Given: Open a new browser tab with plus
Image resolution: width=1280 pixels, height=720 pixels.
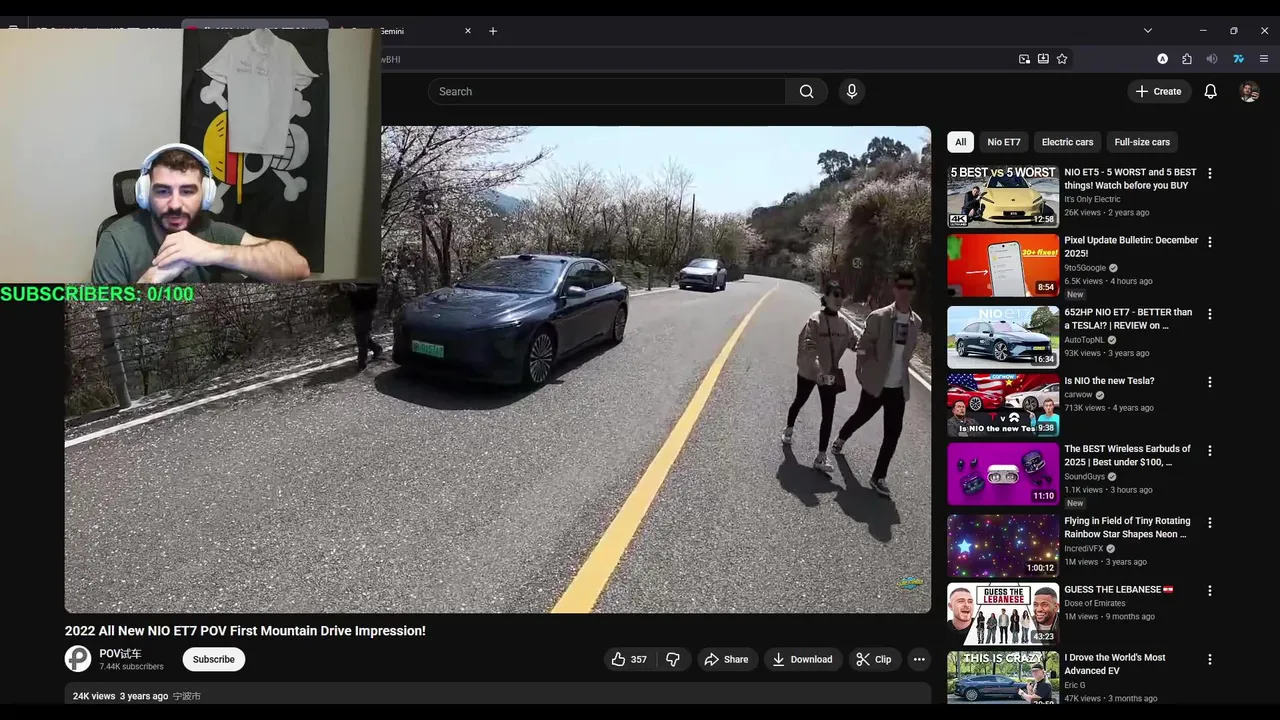Looking at the screenshot, I should (x=493, y=31).
